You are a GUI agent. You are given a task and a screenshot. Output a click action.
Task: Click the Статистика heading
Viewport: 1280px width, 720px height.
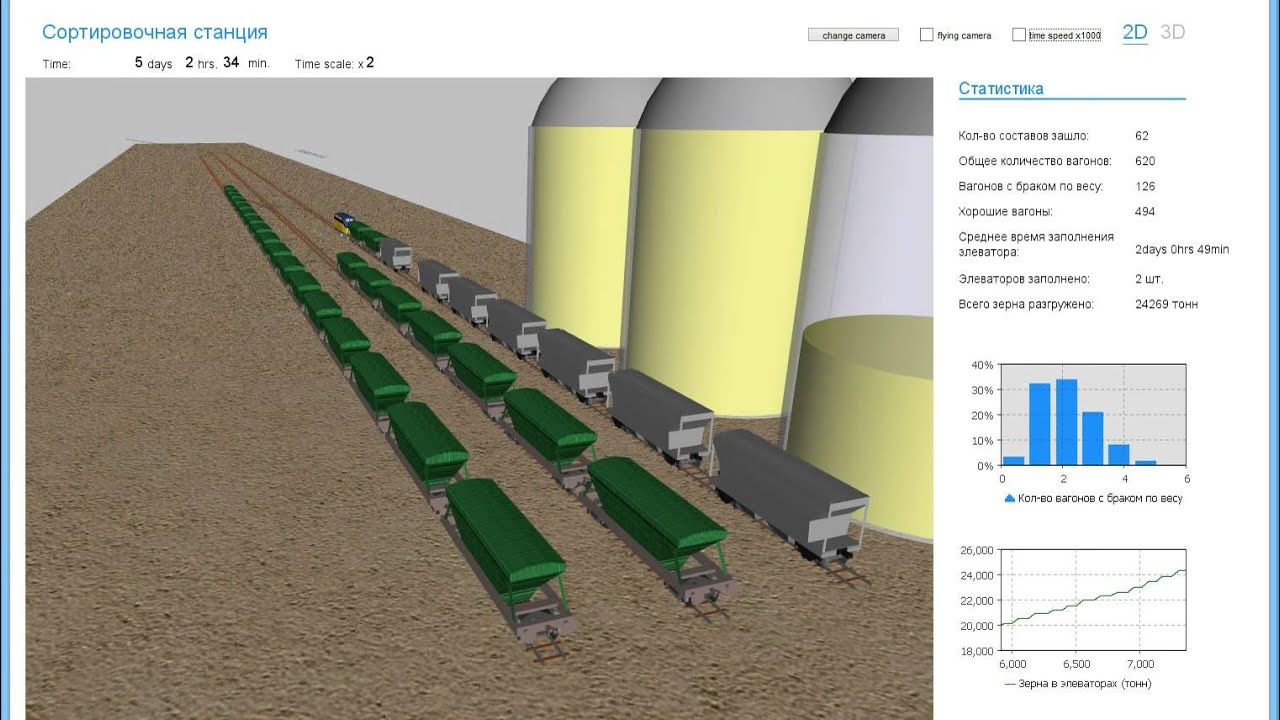click(x=1001, y=88)
